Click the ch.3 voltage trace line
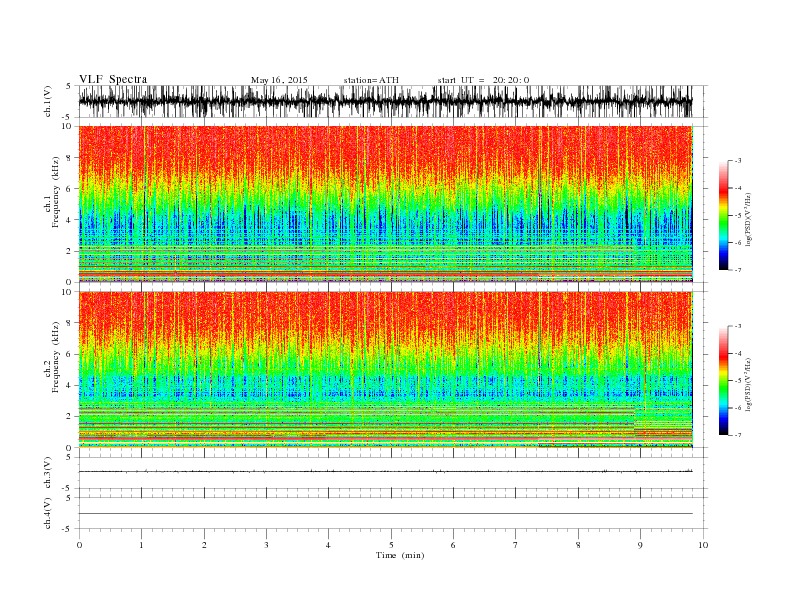This screenshot has width=792, height=612. 386,472
